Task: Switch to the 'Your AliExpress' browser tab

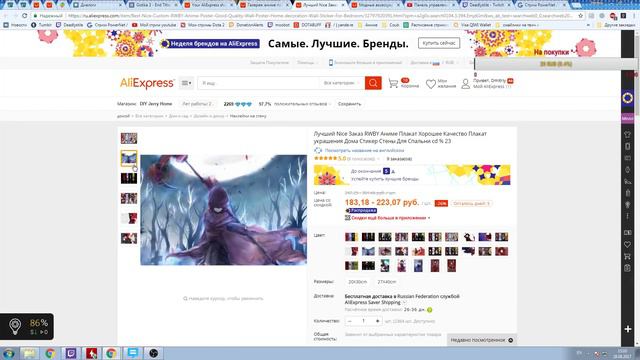Action: [x=207, y=5]
